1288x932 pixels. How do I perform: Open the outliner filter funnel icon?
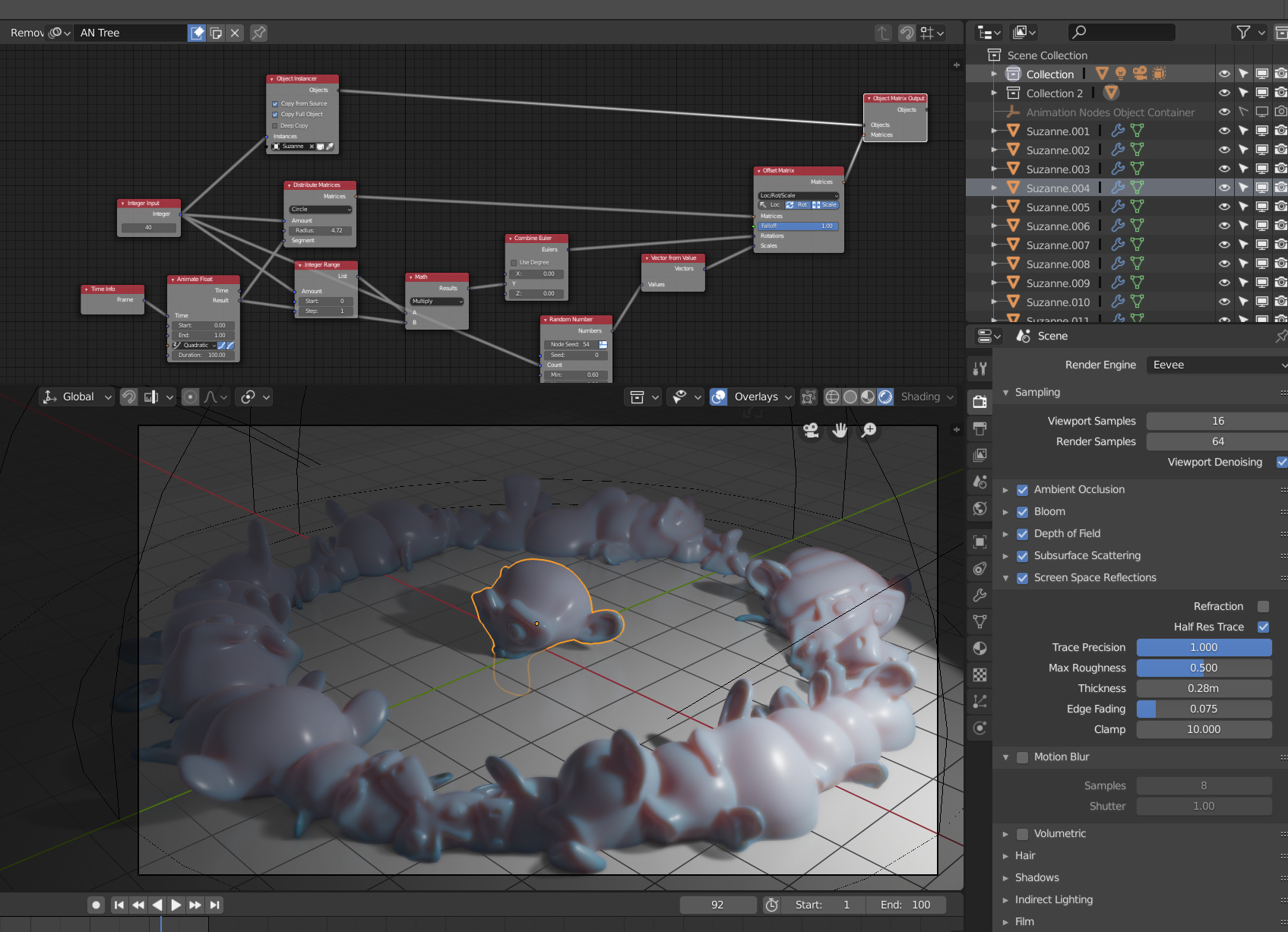click(1243, 32)
